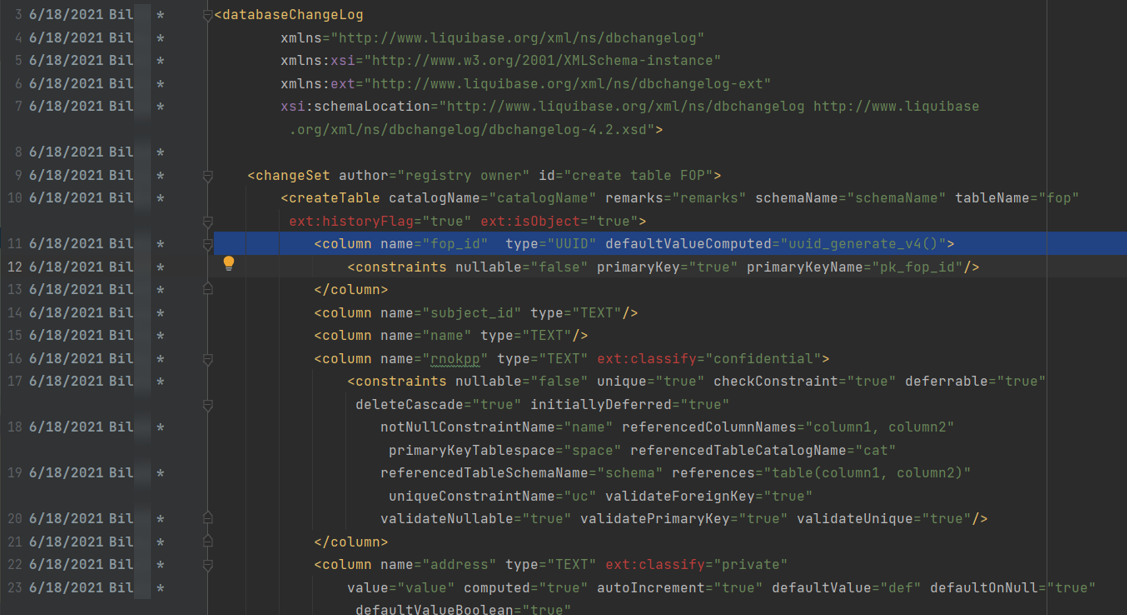The image size is (1127, 615).
Task: Click the 'validatePrimaryKey' attribute
Action: pyautogui.click(x=655, y=518)
